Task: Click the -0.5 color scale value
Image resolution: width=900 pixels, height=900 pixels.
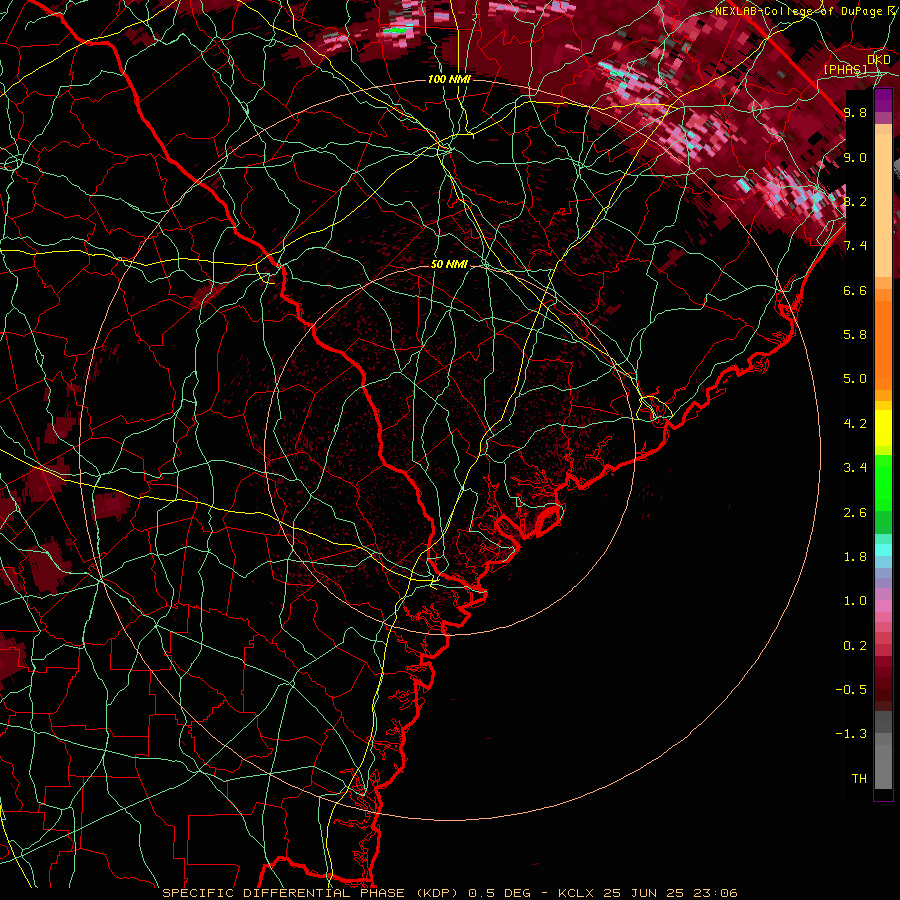Action: 852,690
